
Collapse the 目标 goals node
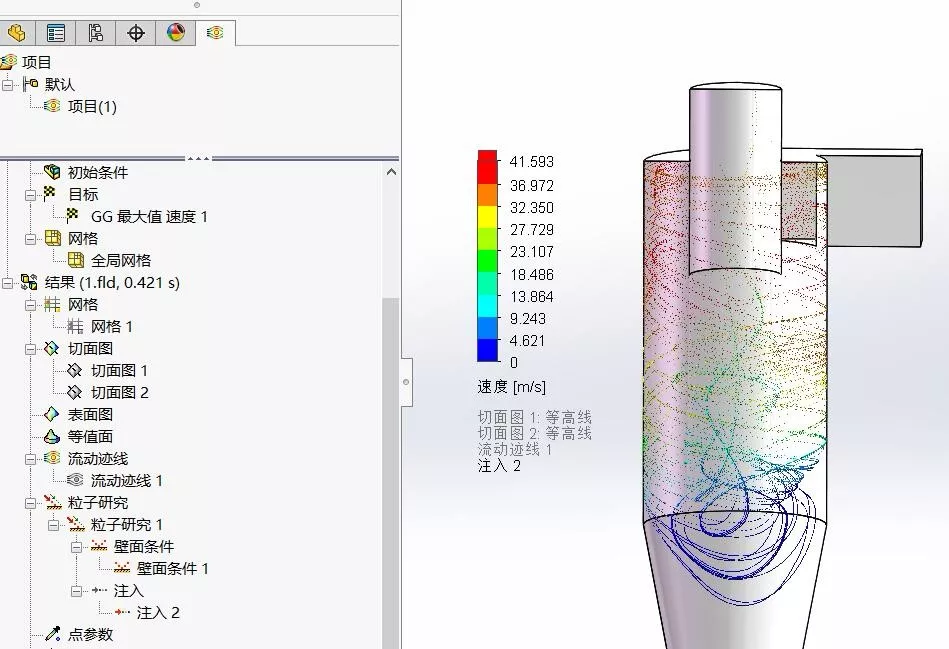(31, 194)
